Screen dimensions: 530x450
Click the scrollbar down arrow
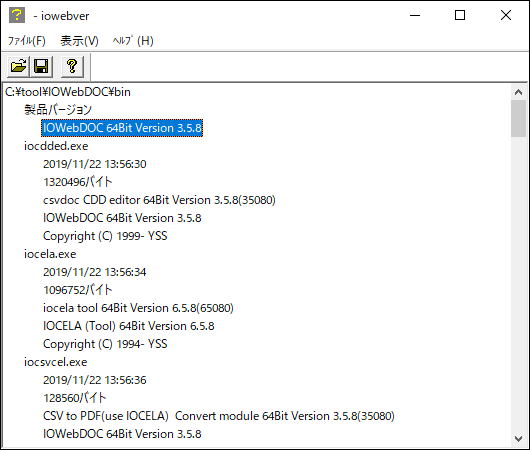pos(519,439)
